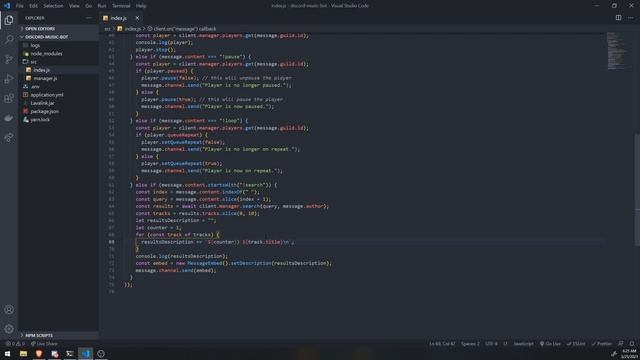This screenshot has width=640, height=360.
Task: Click the code minimap preview
Action: [616, 51]
